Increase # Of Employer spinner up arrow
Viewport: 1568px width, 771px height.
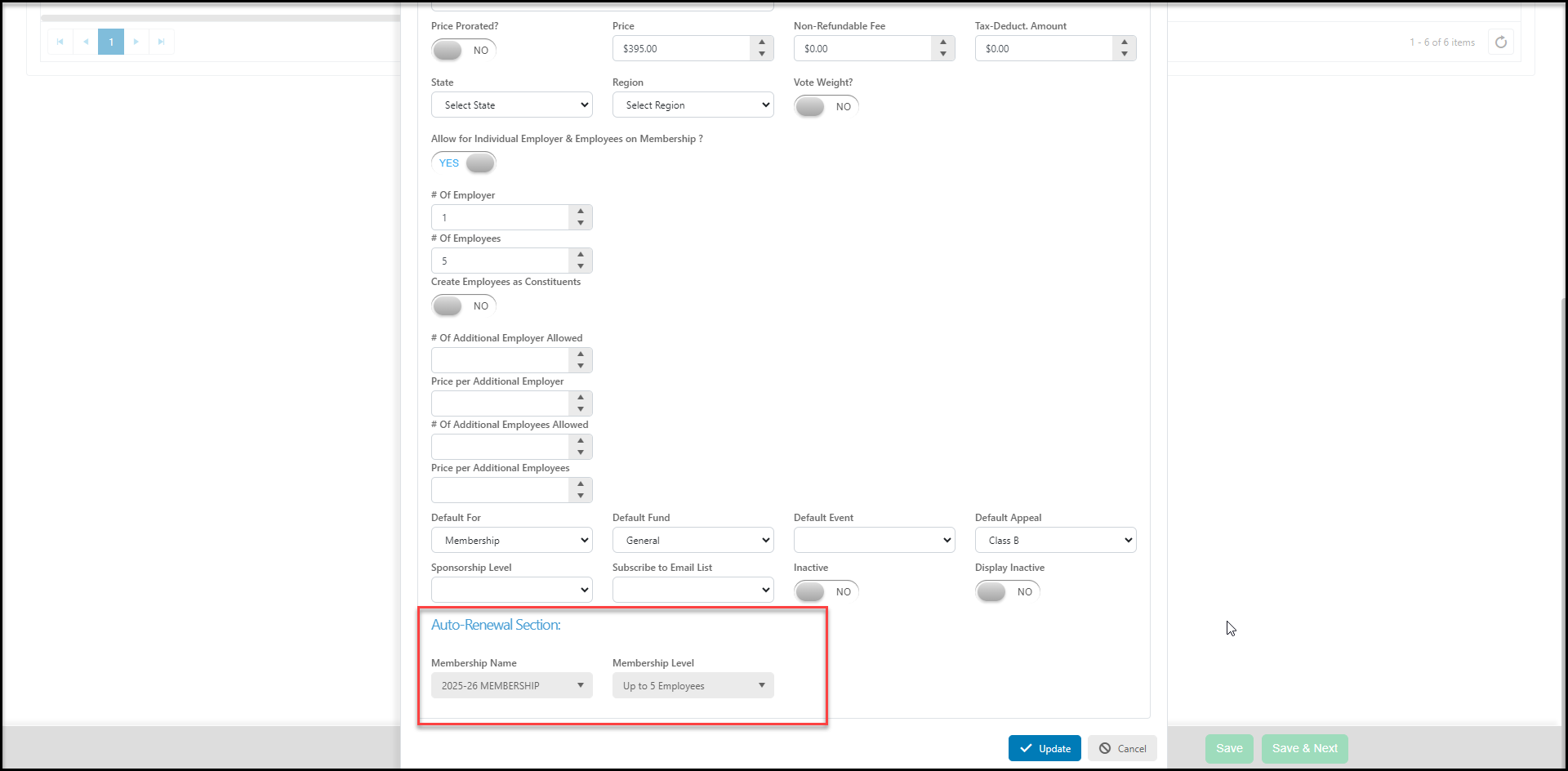pyautogui.click(x=581, y=212)
